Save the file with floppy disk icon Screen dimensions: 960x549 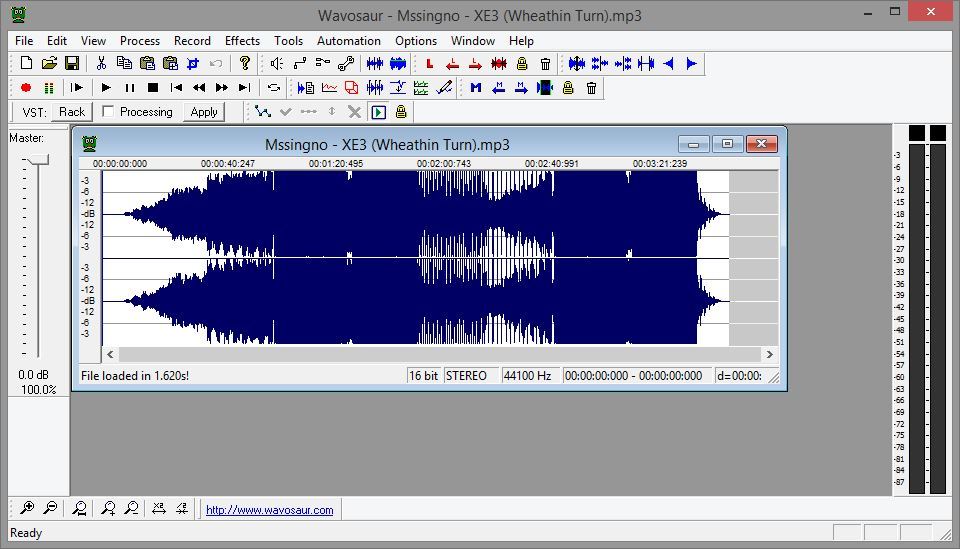point(72,63)
